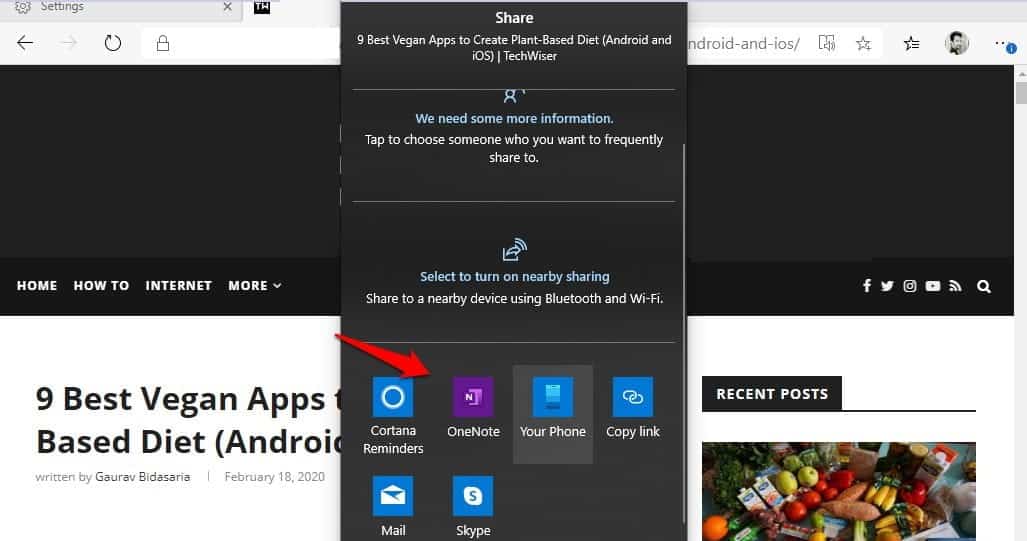Visit TechWiser Instagram profile
Viewport: 1027px width, 541px height.
pyautogui.click(x=910, y=286)
